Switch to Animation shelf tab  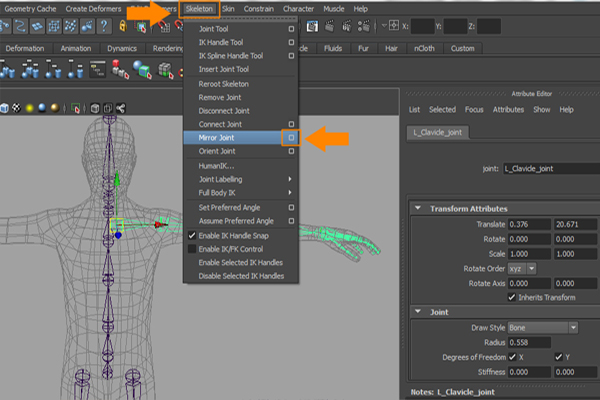tap(76, 48)
